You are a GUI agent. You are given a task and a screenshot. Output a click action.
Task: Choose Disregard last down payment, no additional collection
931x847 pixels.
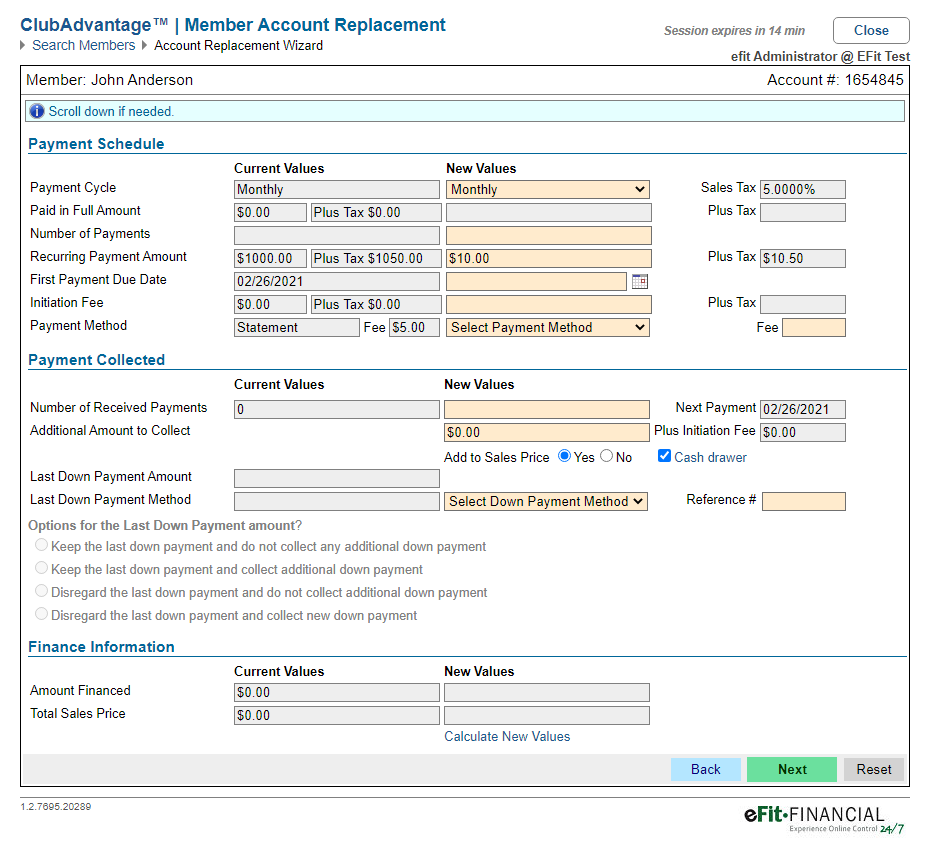pos(41,591)
